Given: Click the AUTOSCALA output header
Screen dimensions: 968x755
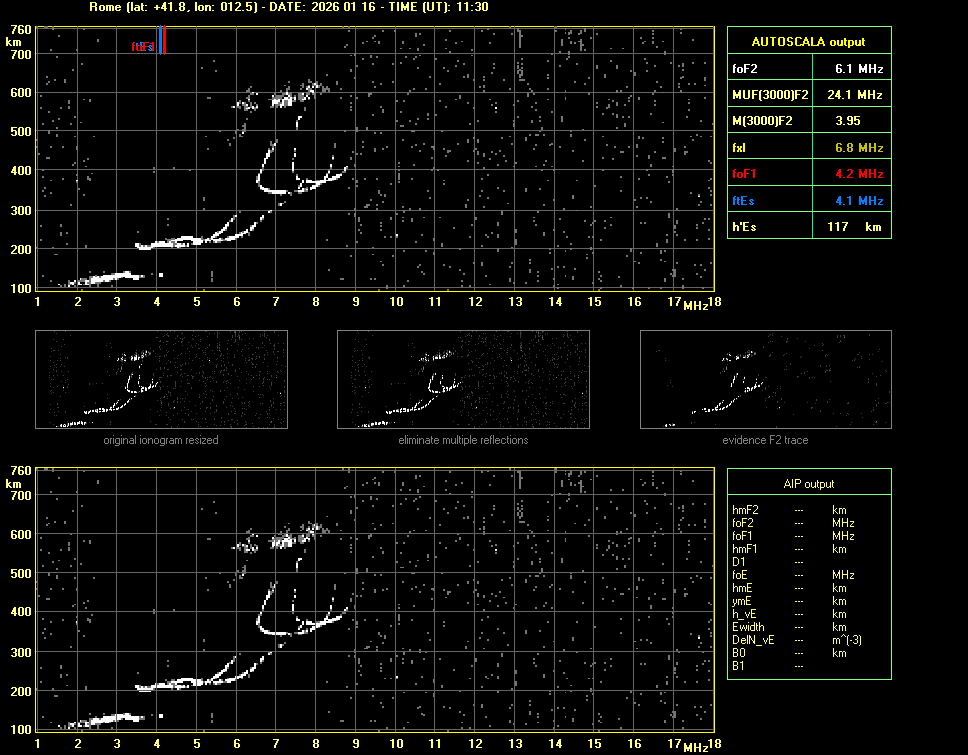Looking at the screenshot, I should [x=808, y=42].
